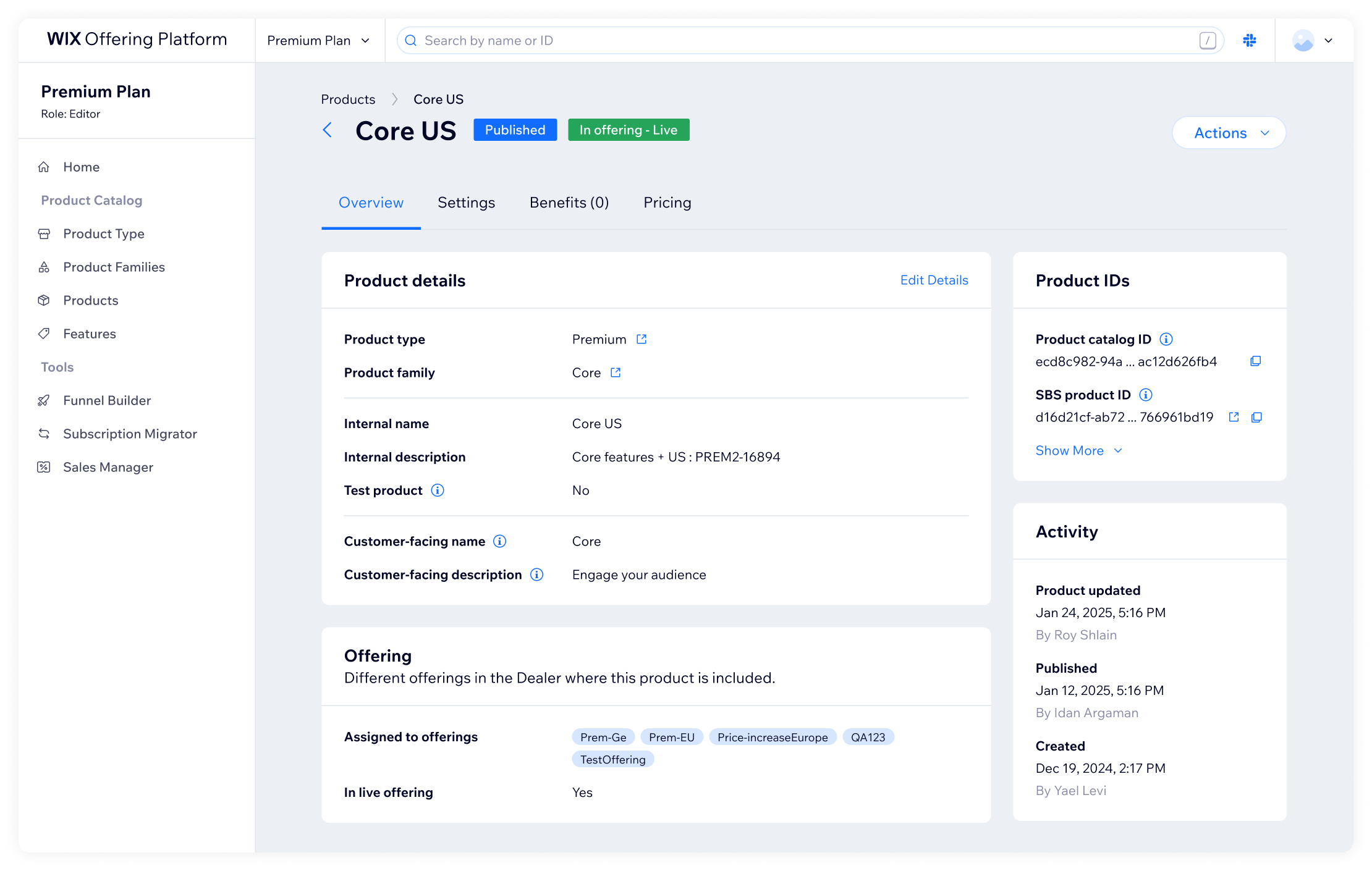Click the Core US breadcrumb text
This screenshot has height=871, width=1372.
coord(438,99)
